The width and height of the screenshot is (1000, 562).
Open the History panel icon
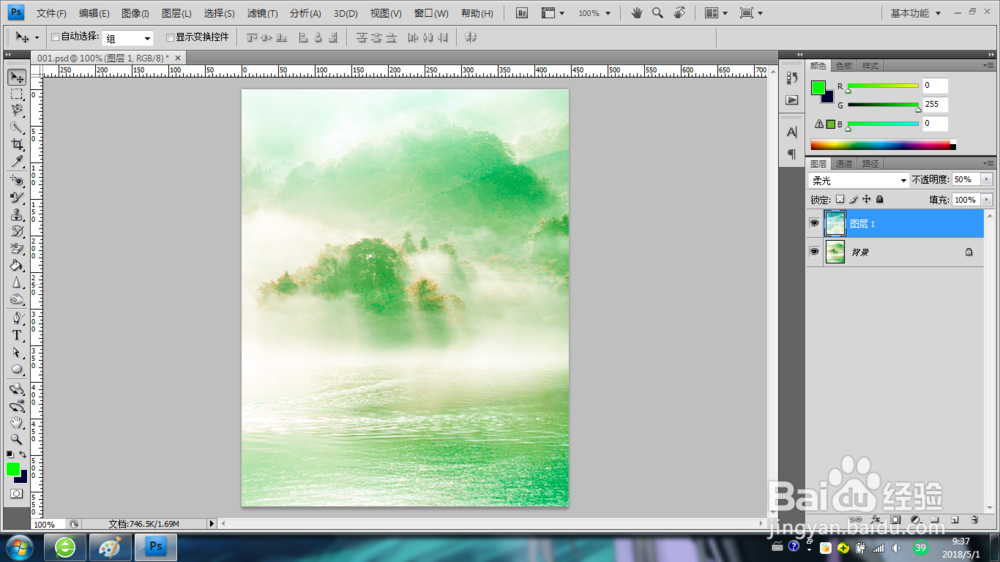(x=791, y=78)
